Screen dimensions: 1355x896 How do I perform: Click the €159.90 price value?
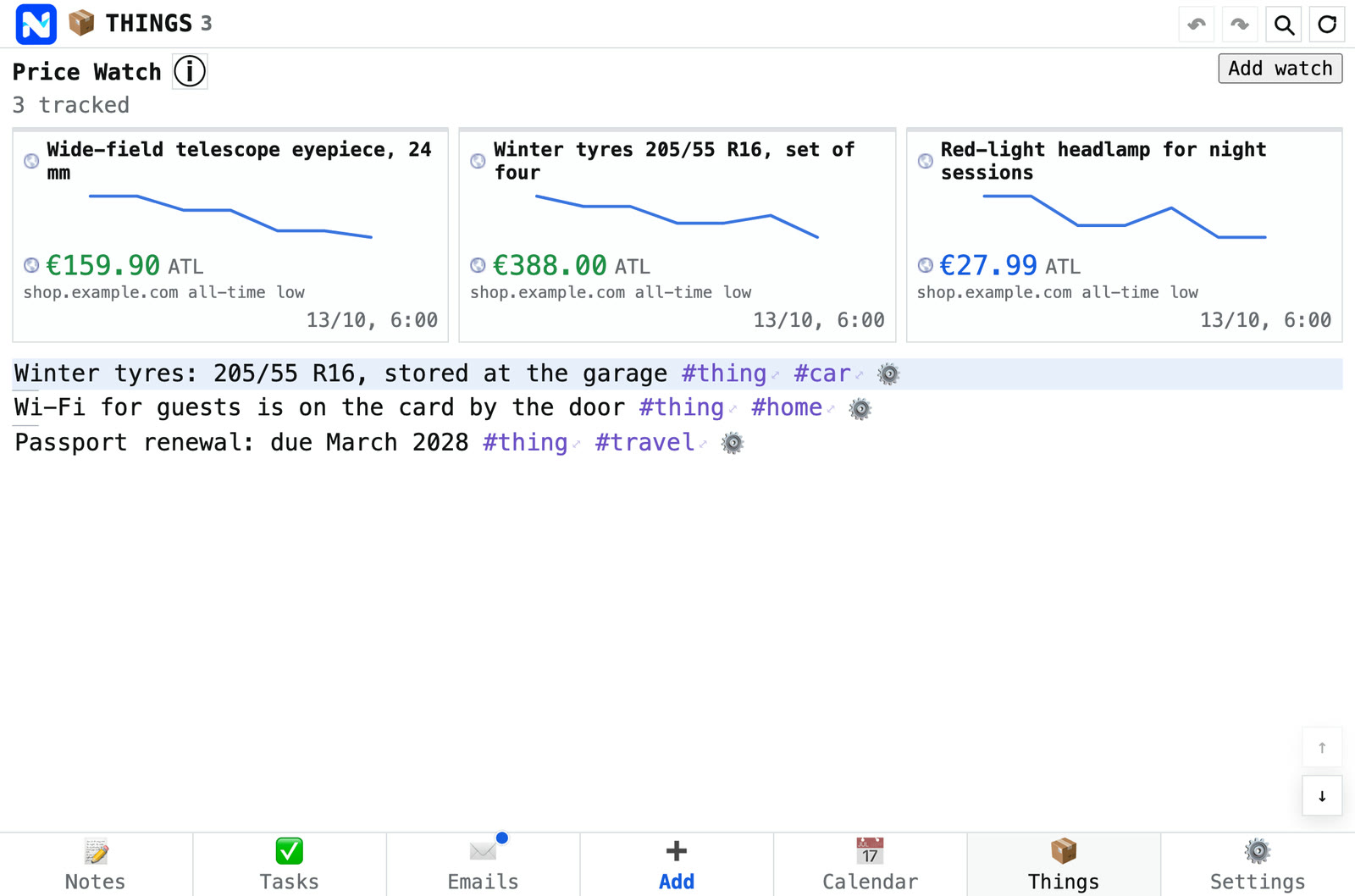tap(102, 265)
